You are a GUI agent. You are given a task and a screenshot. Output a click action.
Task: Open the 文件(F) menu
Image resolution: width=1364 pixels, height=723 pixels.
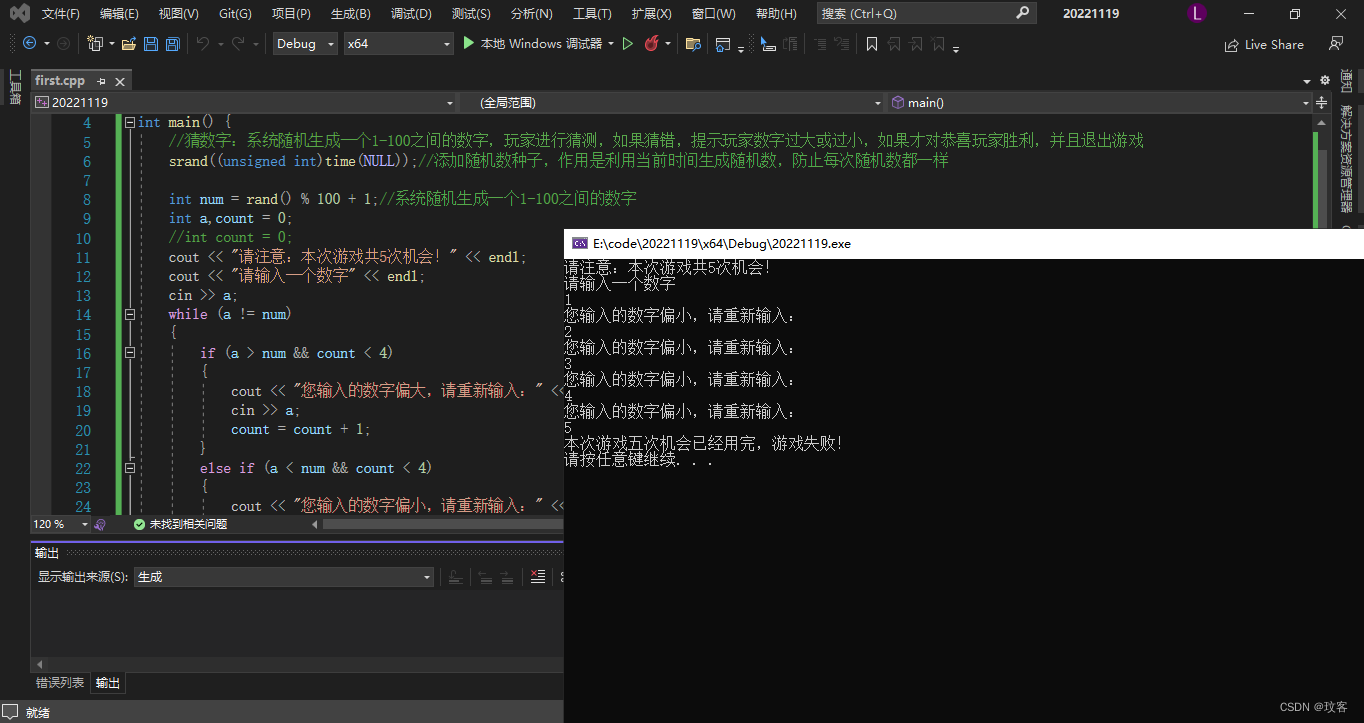[x=60, y=14]
